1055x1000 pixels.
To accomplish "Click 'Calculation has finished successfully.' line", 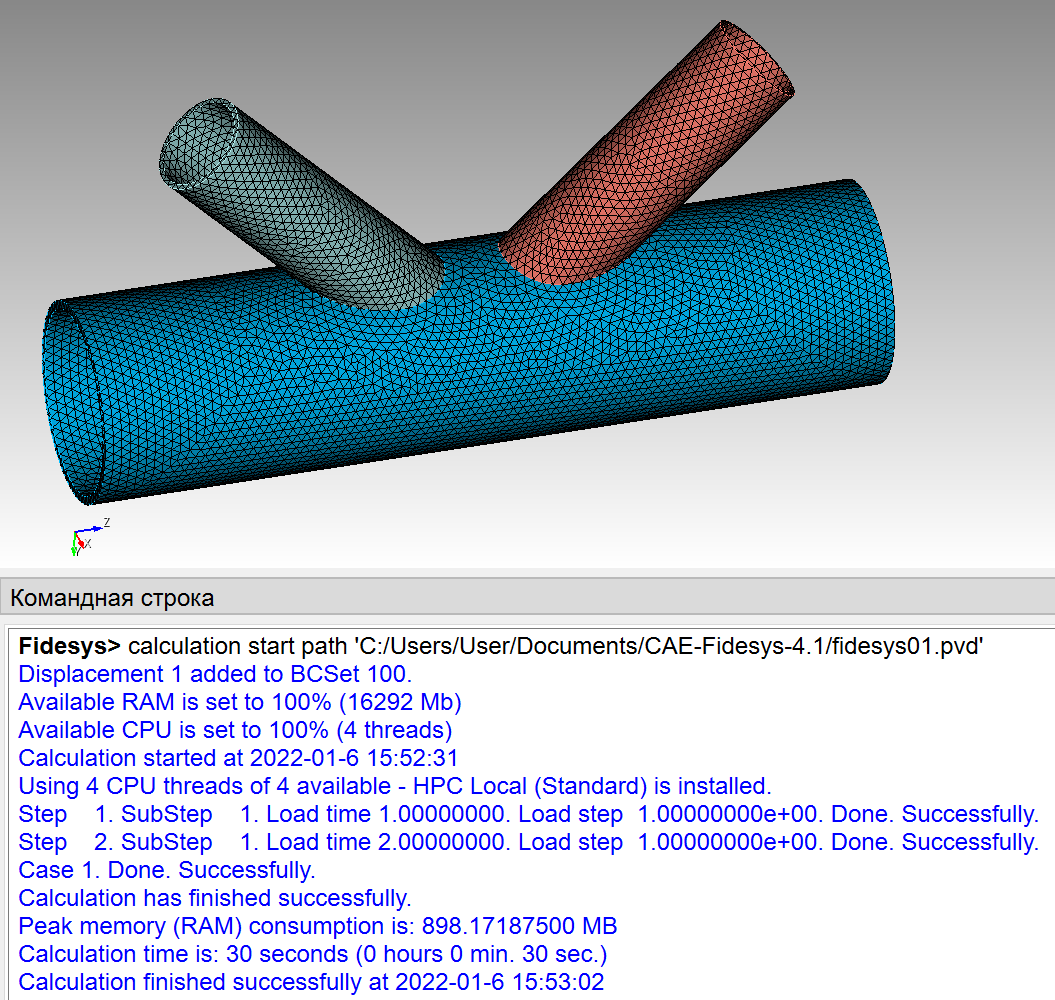I will click(x=215, y=898).
